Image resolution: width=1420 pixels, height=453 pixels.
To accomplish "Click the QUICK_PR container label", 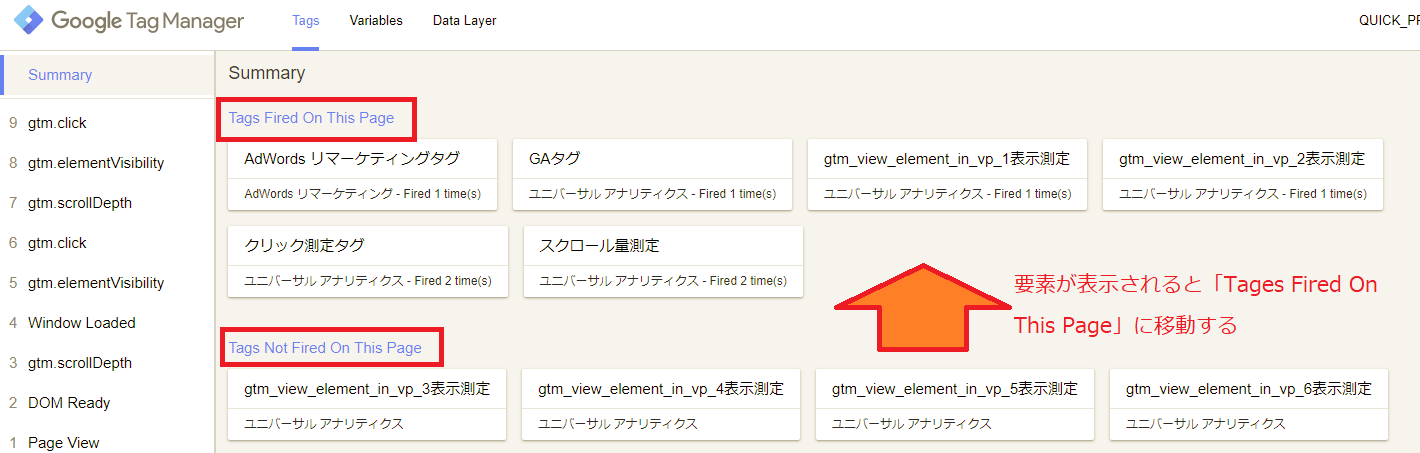I will coord(1389,21).
